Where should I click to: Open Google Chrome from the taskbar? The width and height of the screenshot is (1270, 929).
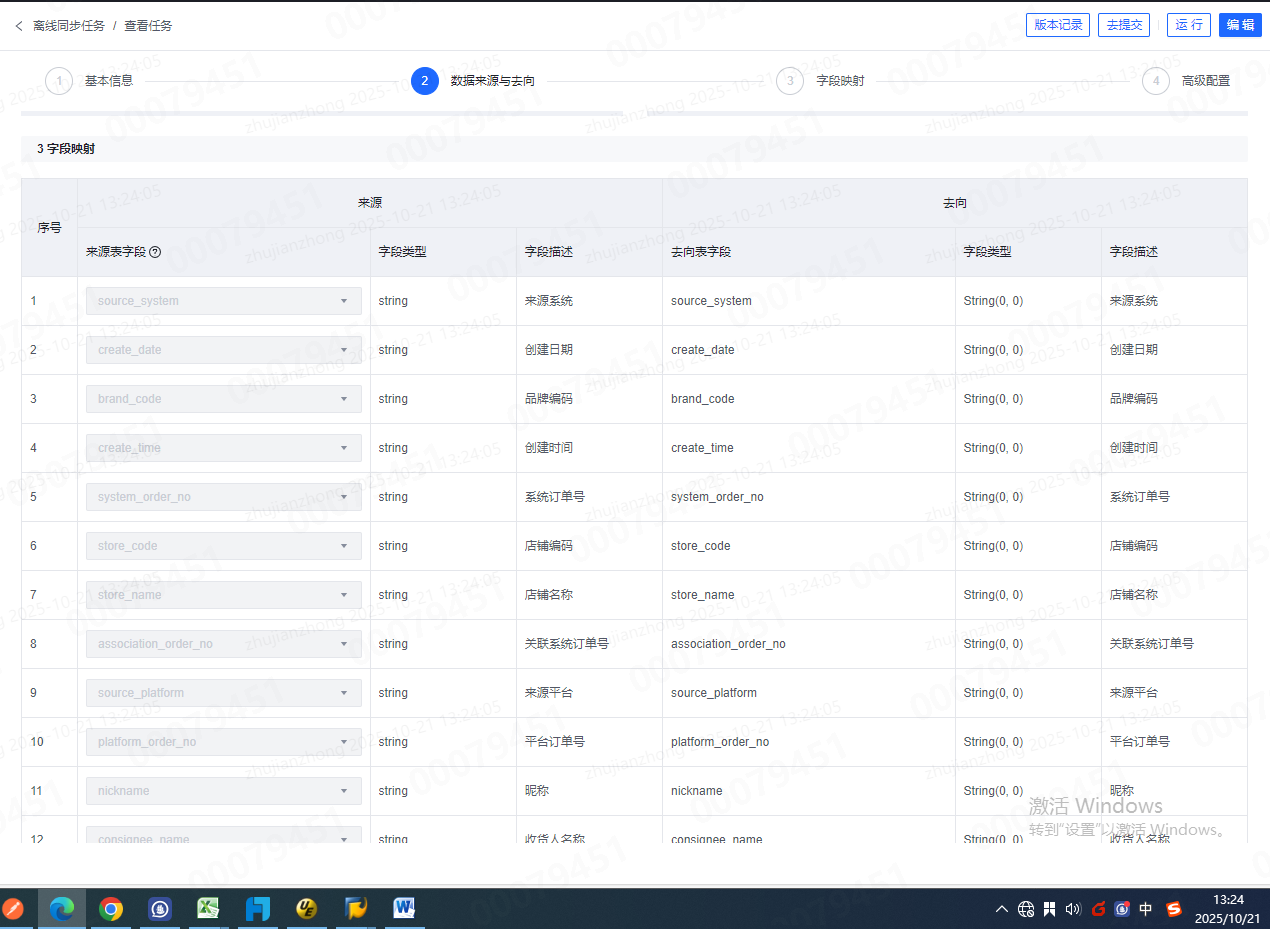click(x=111, y=908)
